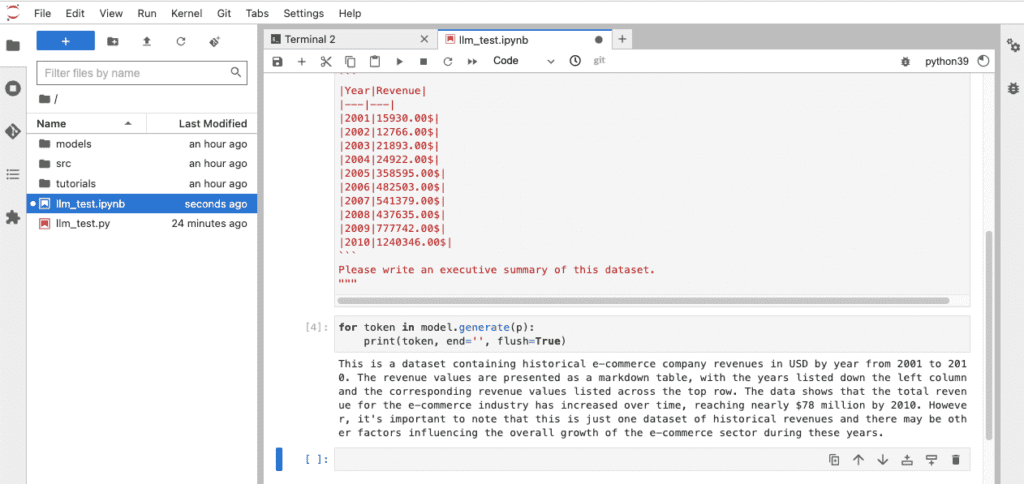Open the Edit menu
Image resolution: width=1024 pixels, height=484 pixels.
pos(75,13)
